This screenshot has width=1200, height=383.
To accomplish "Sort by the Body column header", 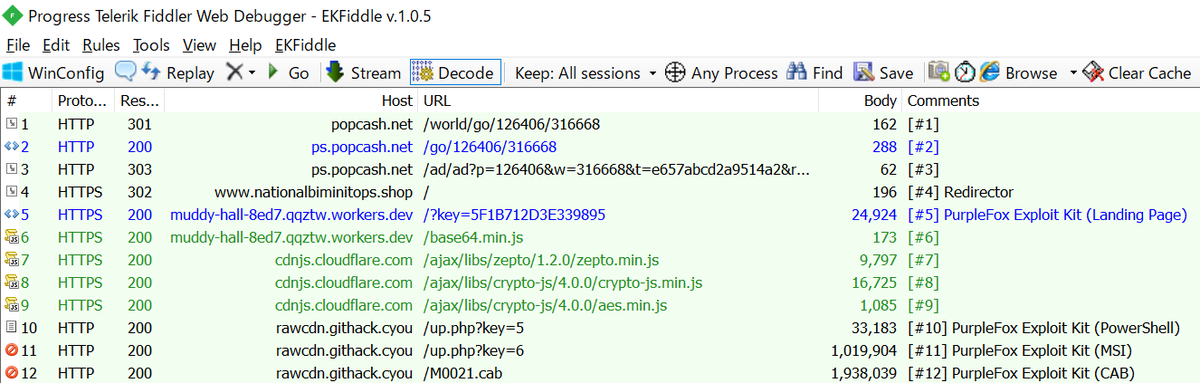I will pos(860,101).
